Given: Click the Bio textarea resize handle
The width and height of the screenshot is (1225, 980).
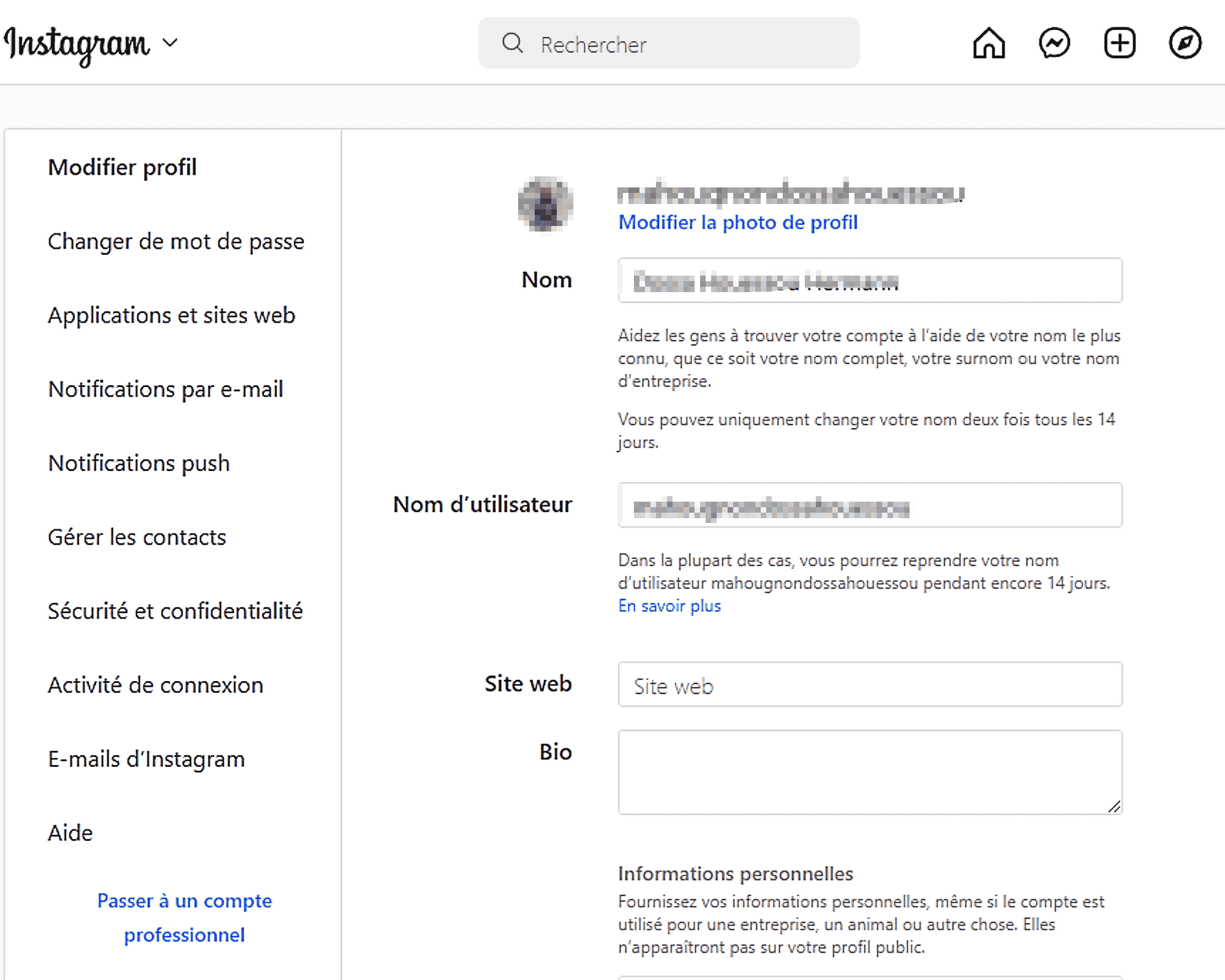Looking at the screenshot, I should coord(1114,807).
